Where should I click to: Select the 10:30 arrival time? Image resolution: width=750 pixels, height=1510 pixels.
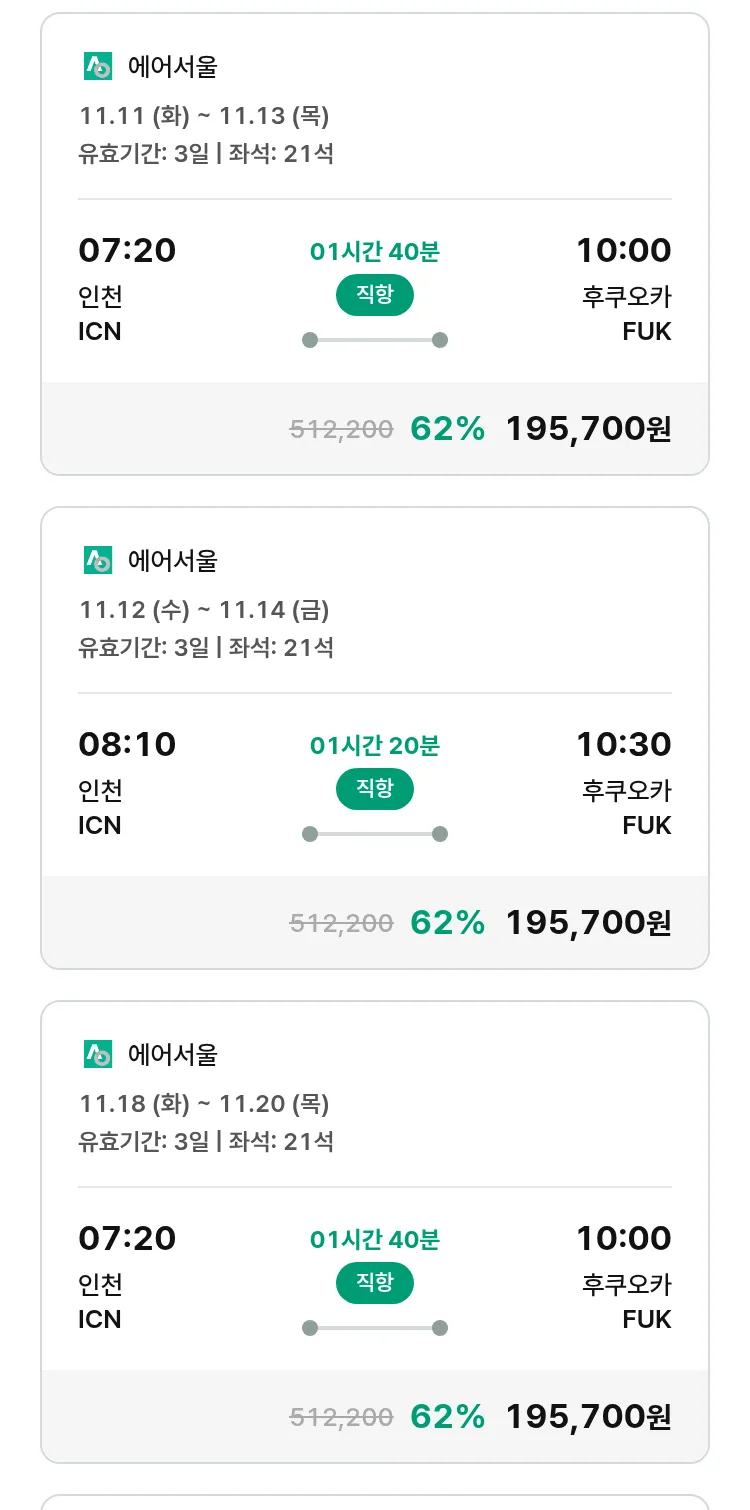[x=623, y=745]
